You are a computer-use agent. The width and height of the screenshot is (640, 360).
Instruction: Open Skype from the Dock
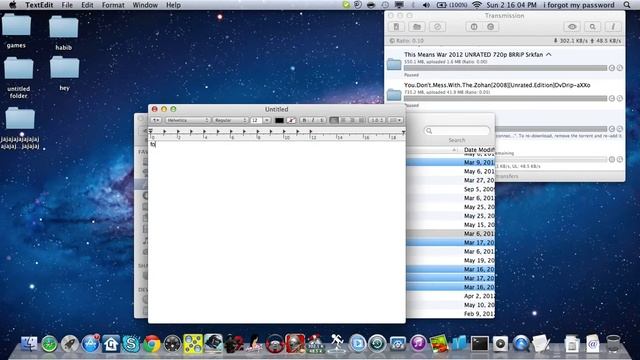tap(131, 344)
